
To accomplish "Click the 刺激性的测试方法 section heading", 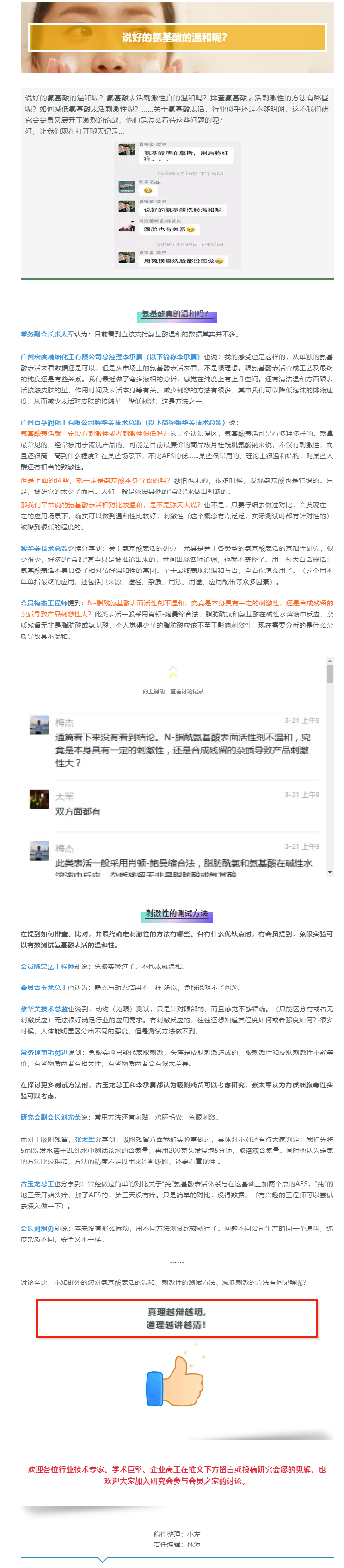I will (x=177, y=913).
